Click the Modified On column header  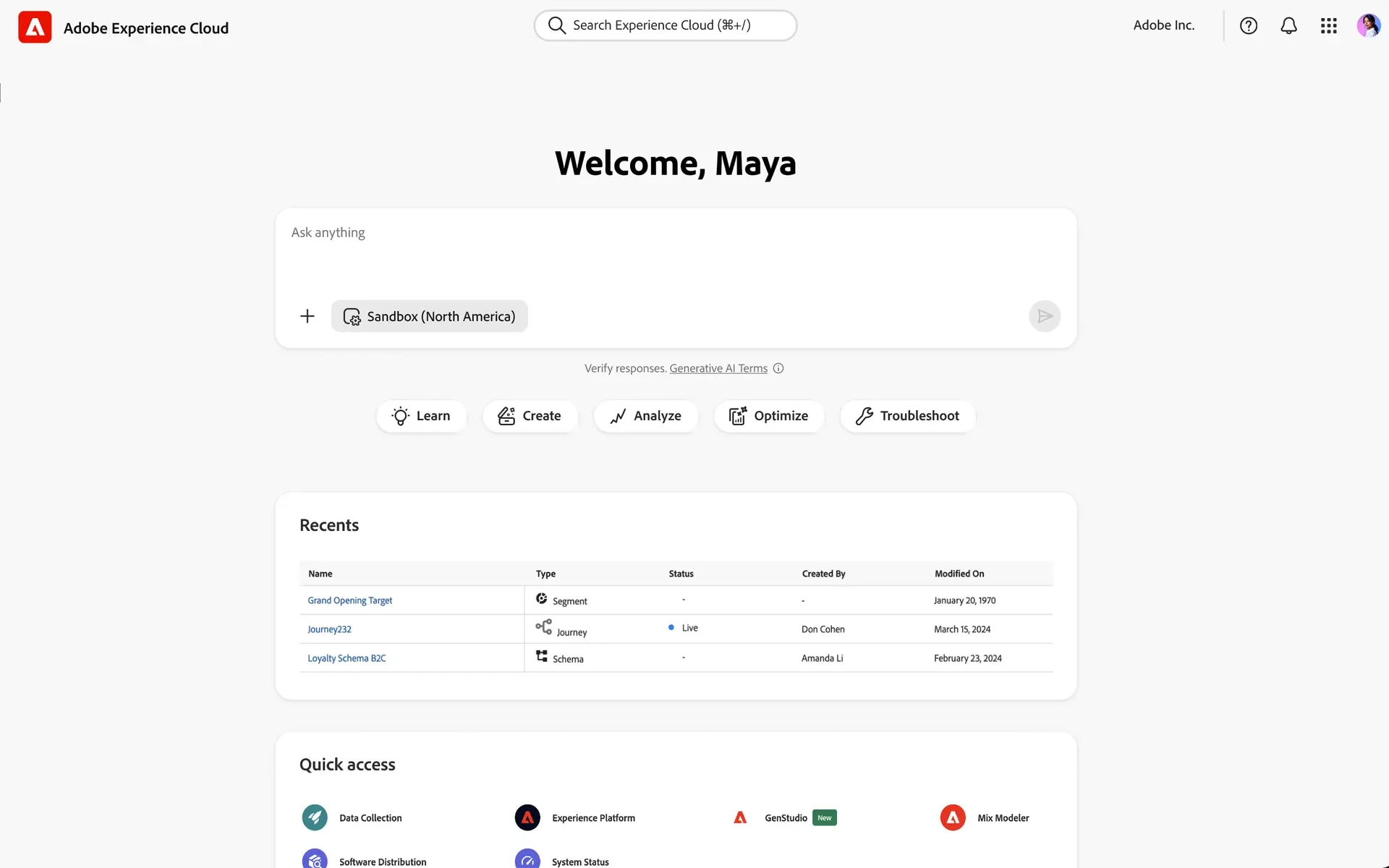959,574
